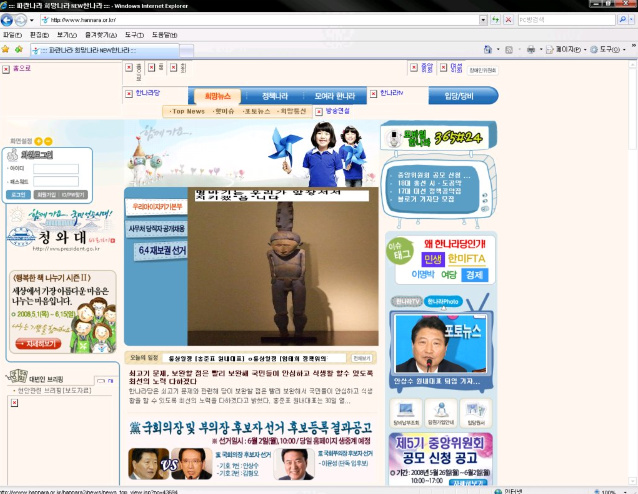This screenshot has width=638, height=494.
Task: Click the 6.4 재보궐 선거 side button
Action: 161,251
